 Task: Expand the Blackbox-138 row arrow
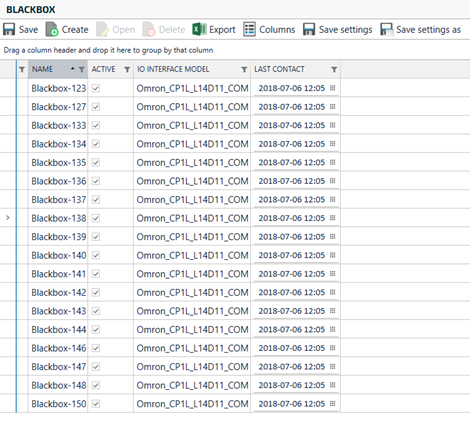[8, 218]
